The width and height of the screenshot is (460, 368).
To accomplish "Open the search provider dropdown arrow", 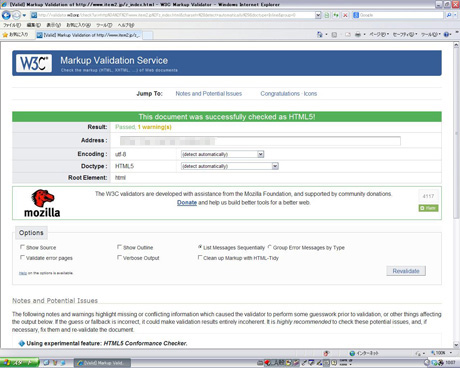I will click(x=455, y=15).
